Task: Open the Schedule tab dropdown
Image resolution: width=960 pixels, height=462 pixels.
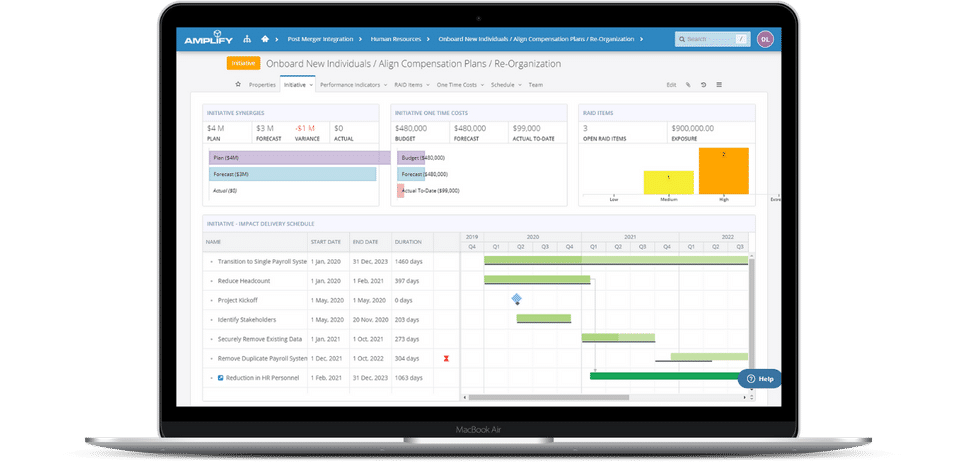Action: (506, 85)
